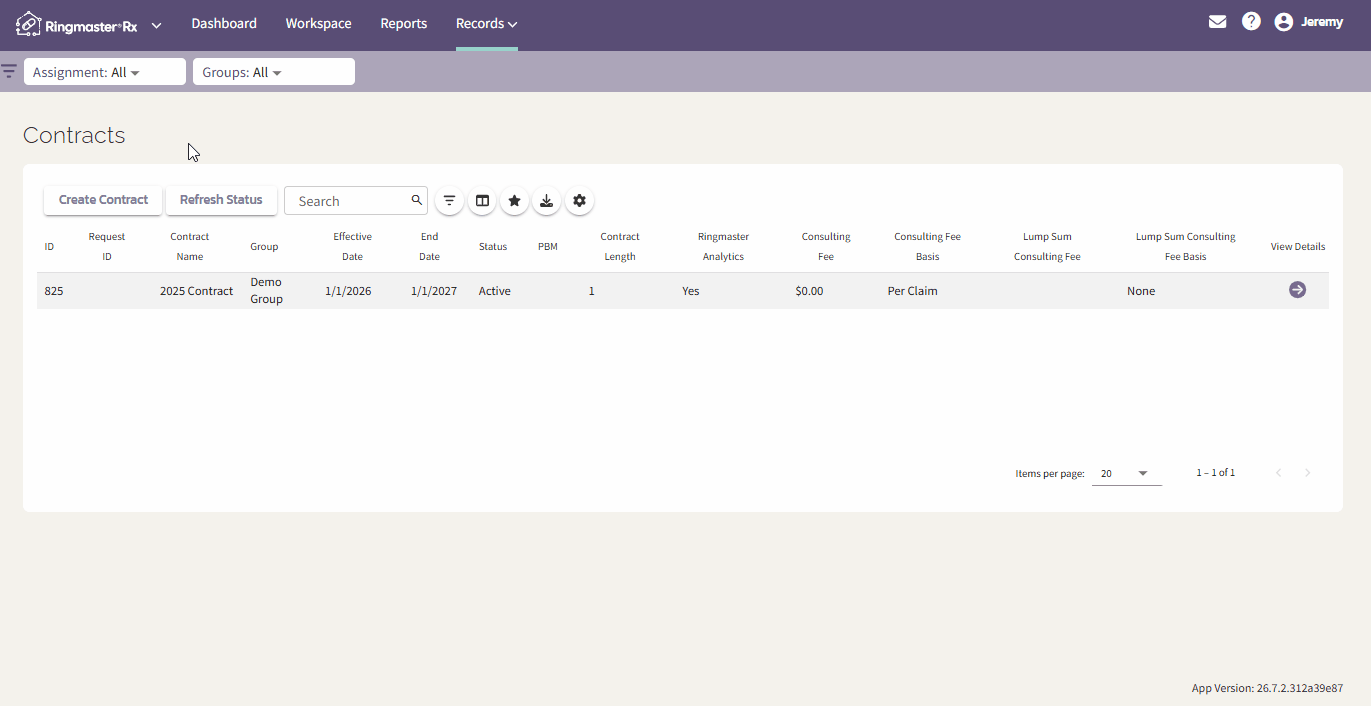
Task: Expand the Groups: All dropdown
Action: coord(274,72)
